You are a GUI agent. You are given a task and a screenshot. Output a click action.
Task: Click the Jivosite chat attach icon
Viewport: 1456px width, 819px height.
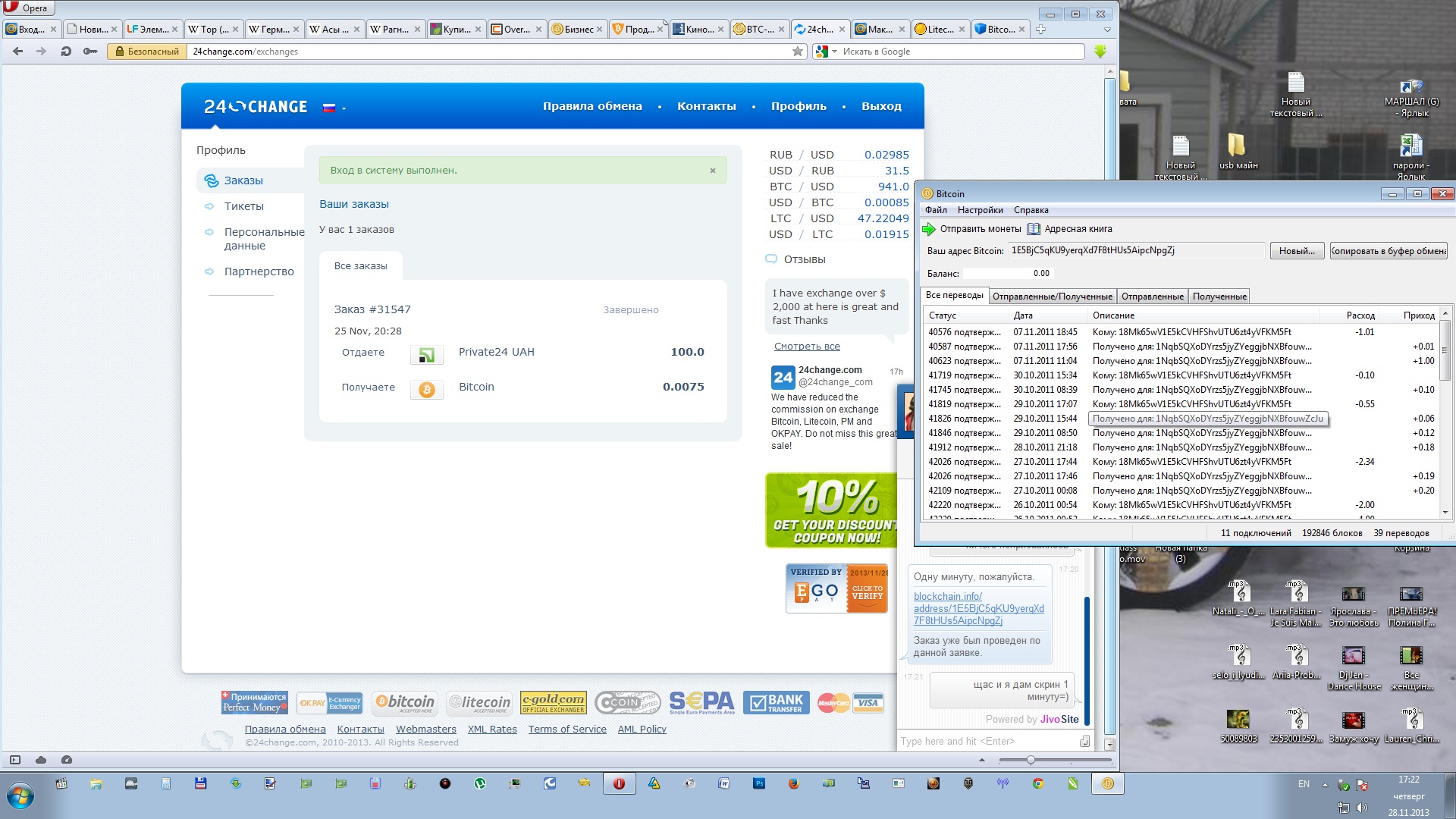[x=1084, y=741]
